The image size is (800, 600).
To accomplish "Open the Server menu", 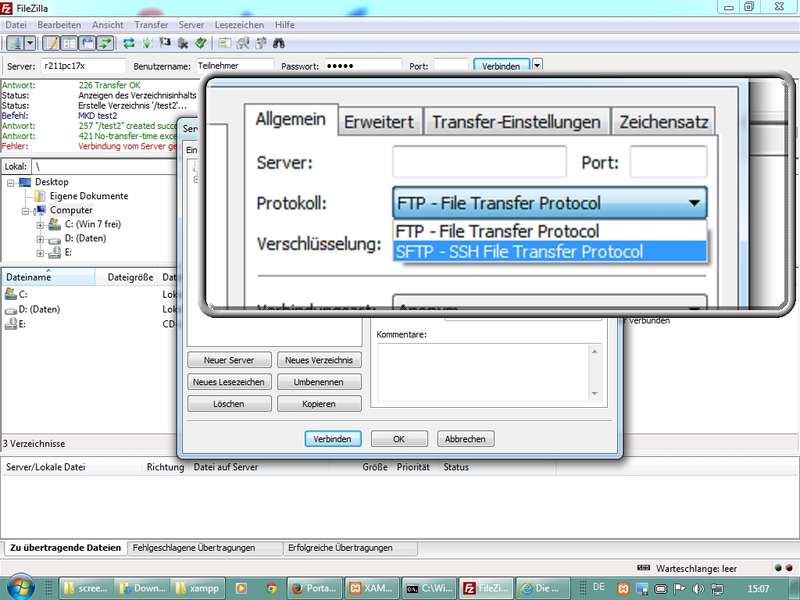I will click(x=191, y=24).
